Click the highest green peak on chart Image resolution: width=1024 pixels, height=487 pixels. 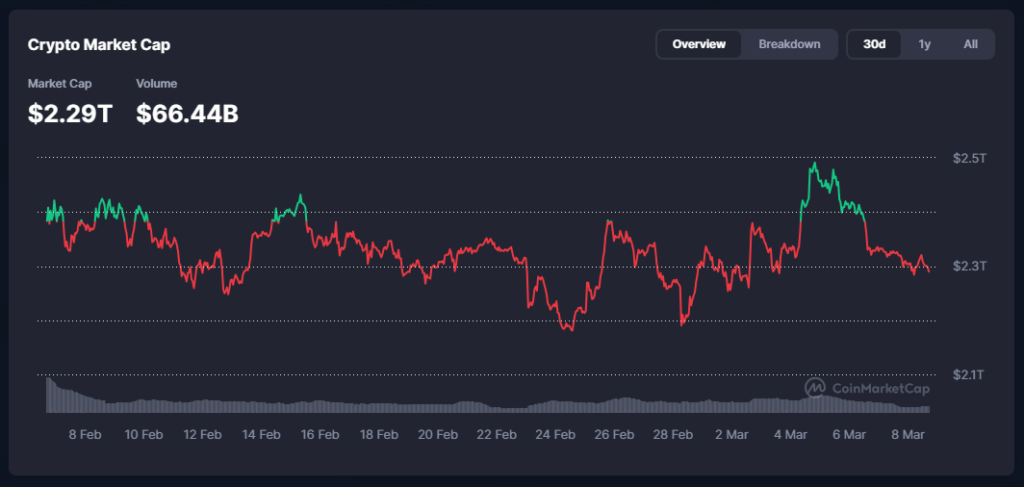pos(815,163)
